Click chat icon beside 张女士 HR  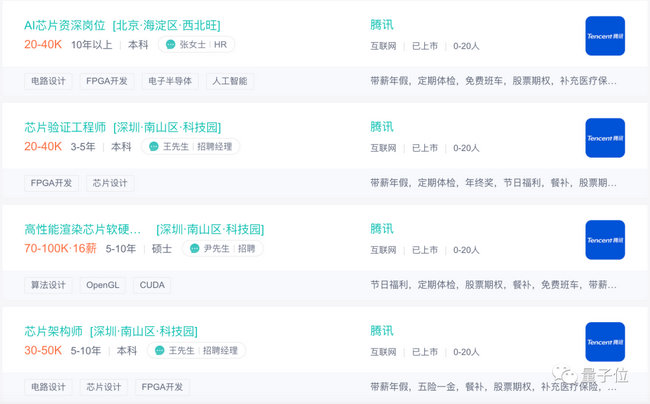pyautogui.click(x=170, y=44)
